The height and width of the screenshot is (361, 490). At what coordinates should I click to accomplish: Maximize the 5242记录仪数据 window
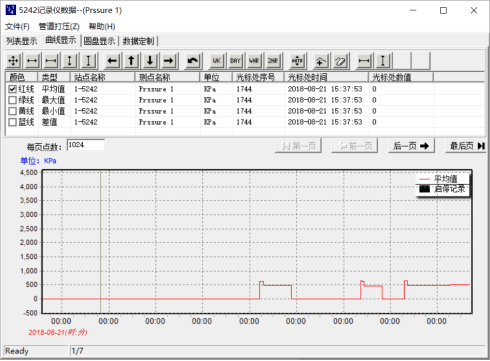tap(443, 10)
